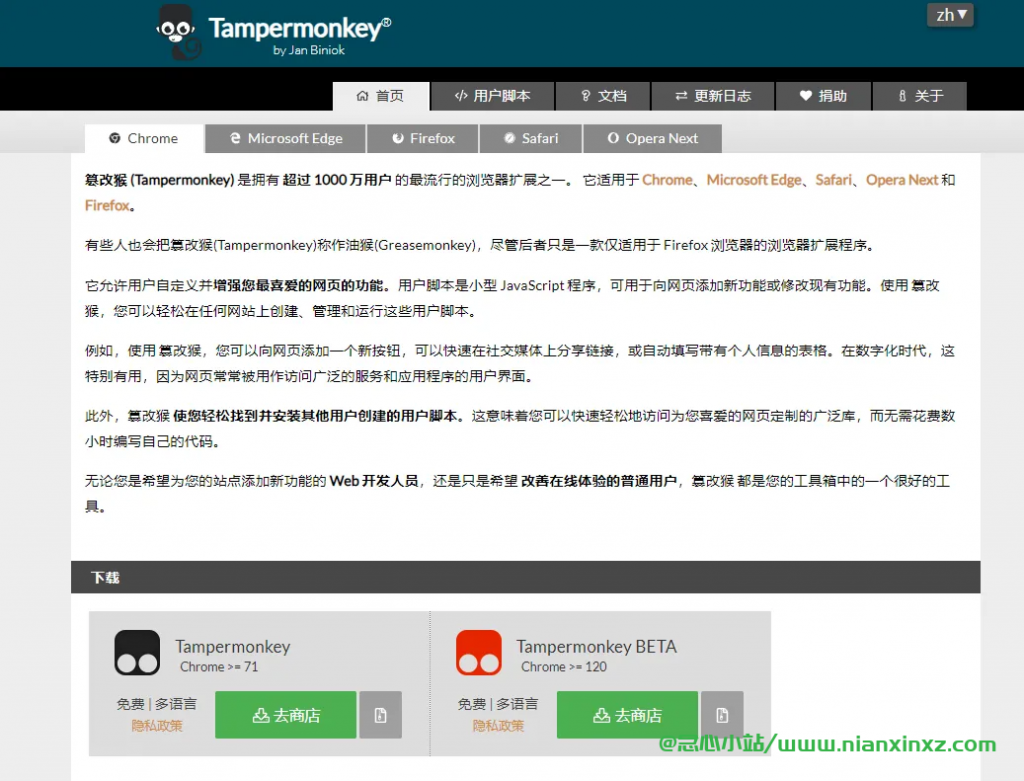Image resolution: width=1024 pixels, height=781 pixels.
Task: Click the bold "Web 开发人员" text
Action: point(374,481)
